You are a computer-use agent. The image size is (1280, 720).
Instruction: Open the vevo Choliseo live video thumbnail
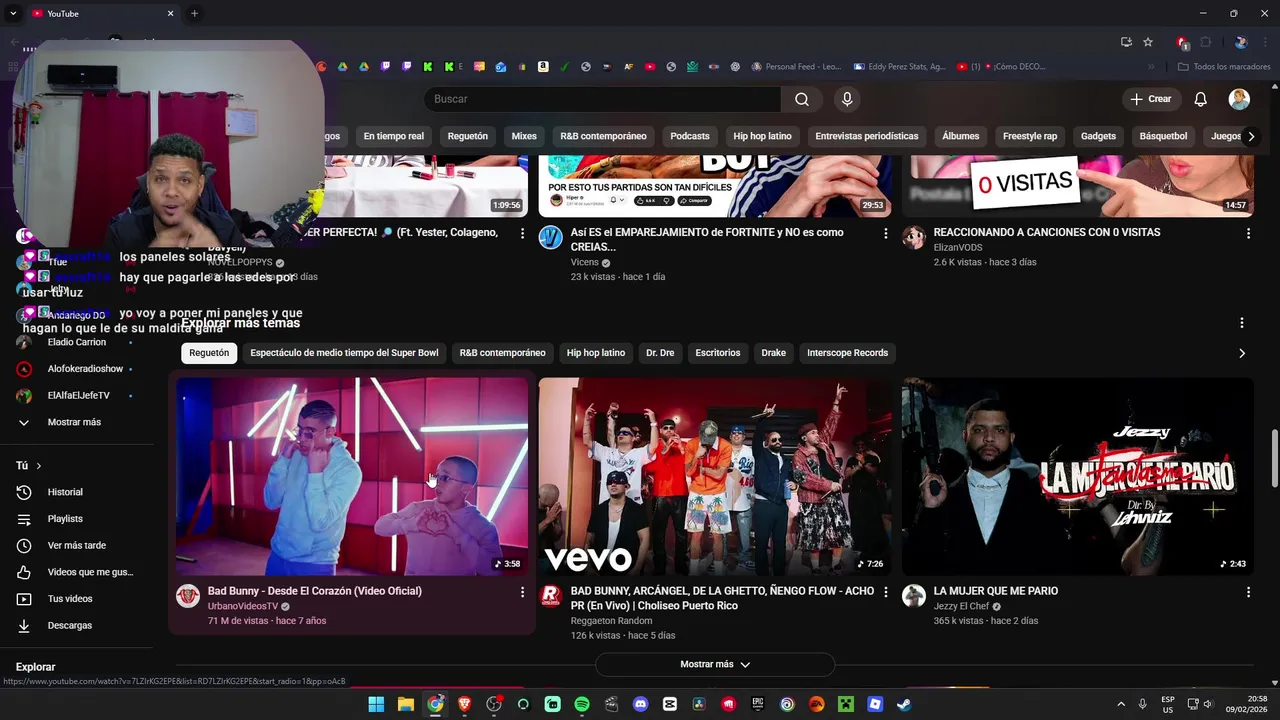pyautogui.click(x=715, y=476)
